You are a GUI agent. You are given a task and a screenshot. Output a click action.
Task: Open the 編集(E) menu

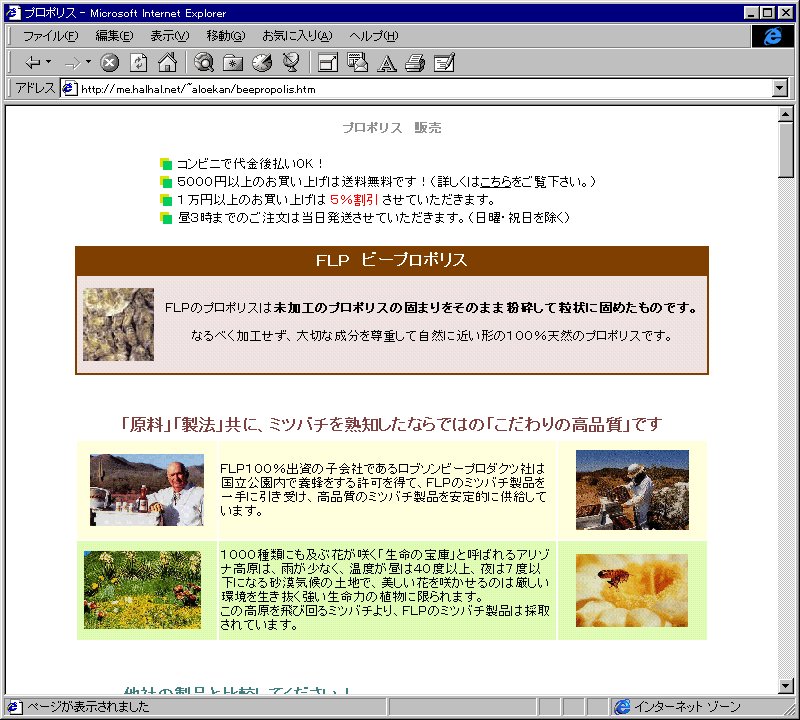point(114,36)
